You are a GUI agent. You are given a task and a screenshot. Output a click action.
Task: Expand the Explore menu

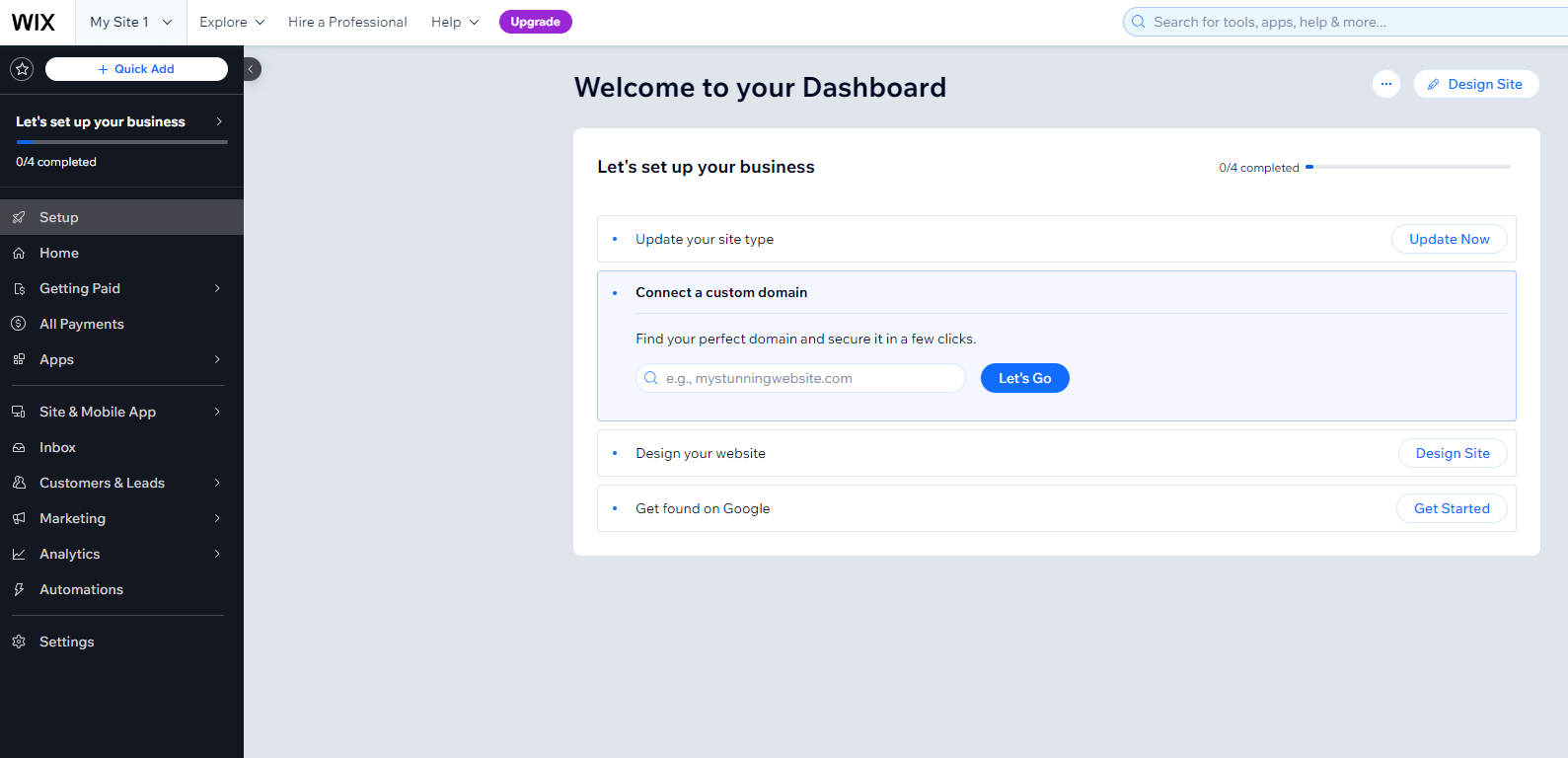[x=232, y=22]
